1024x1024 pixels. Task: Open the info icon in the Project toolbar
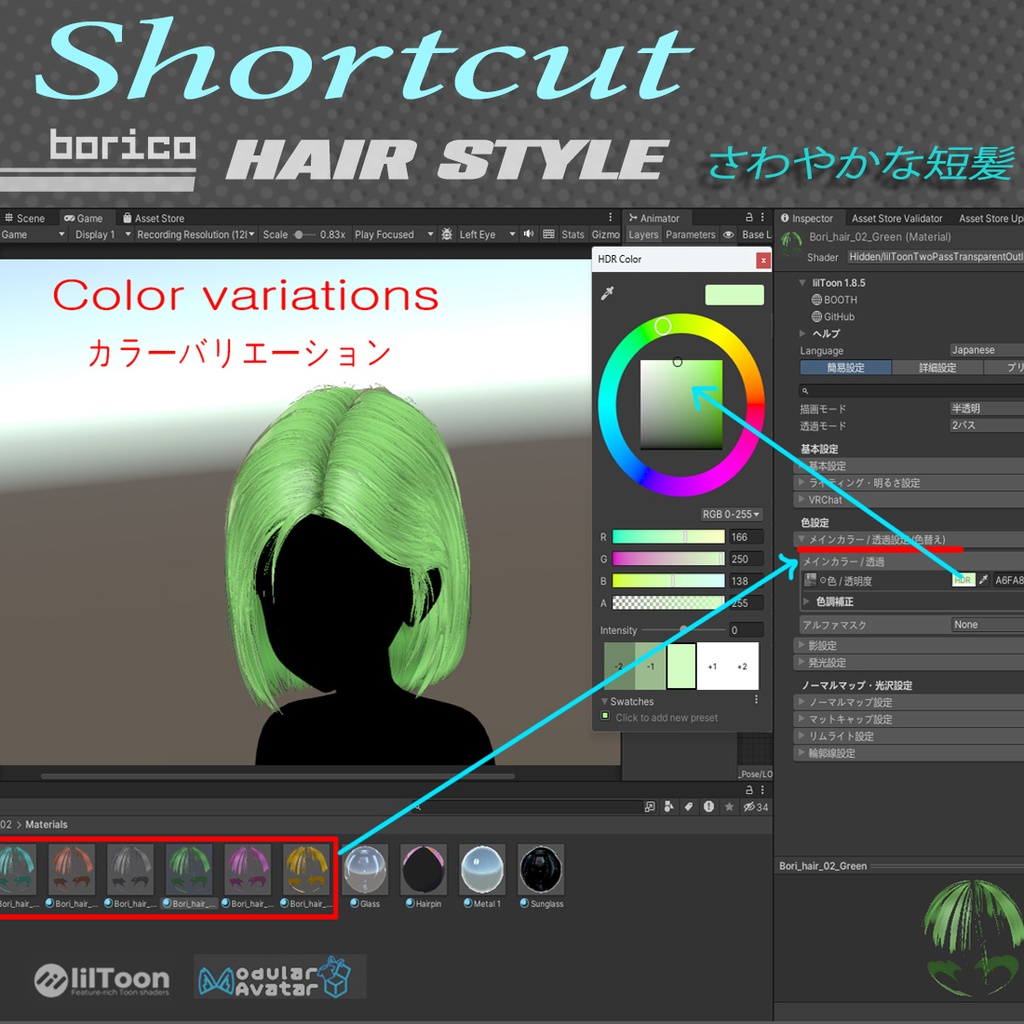[x=709, y=806]
